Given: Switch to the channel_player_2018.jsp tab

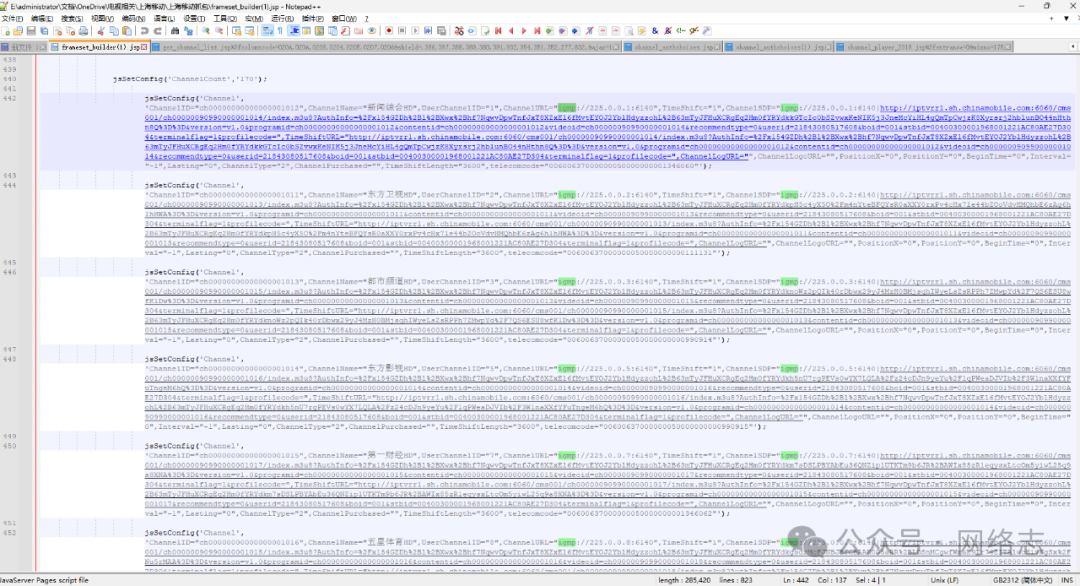Looking at the screenshot, I should point(924,47).
